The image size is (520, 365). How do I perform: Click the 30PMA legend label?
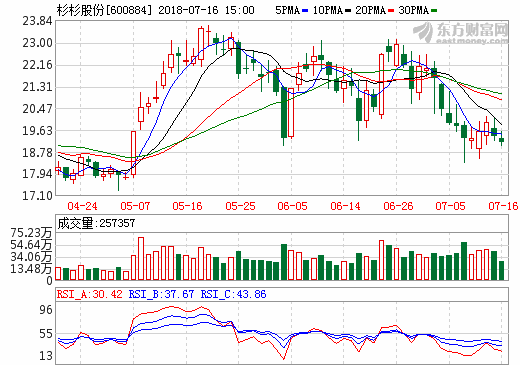point(413,10)
